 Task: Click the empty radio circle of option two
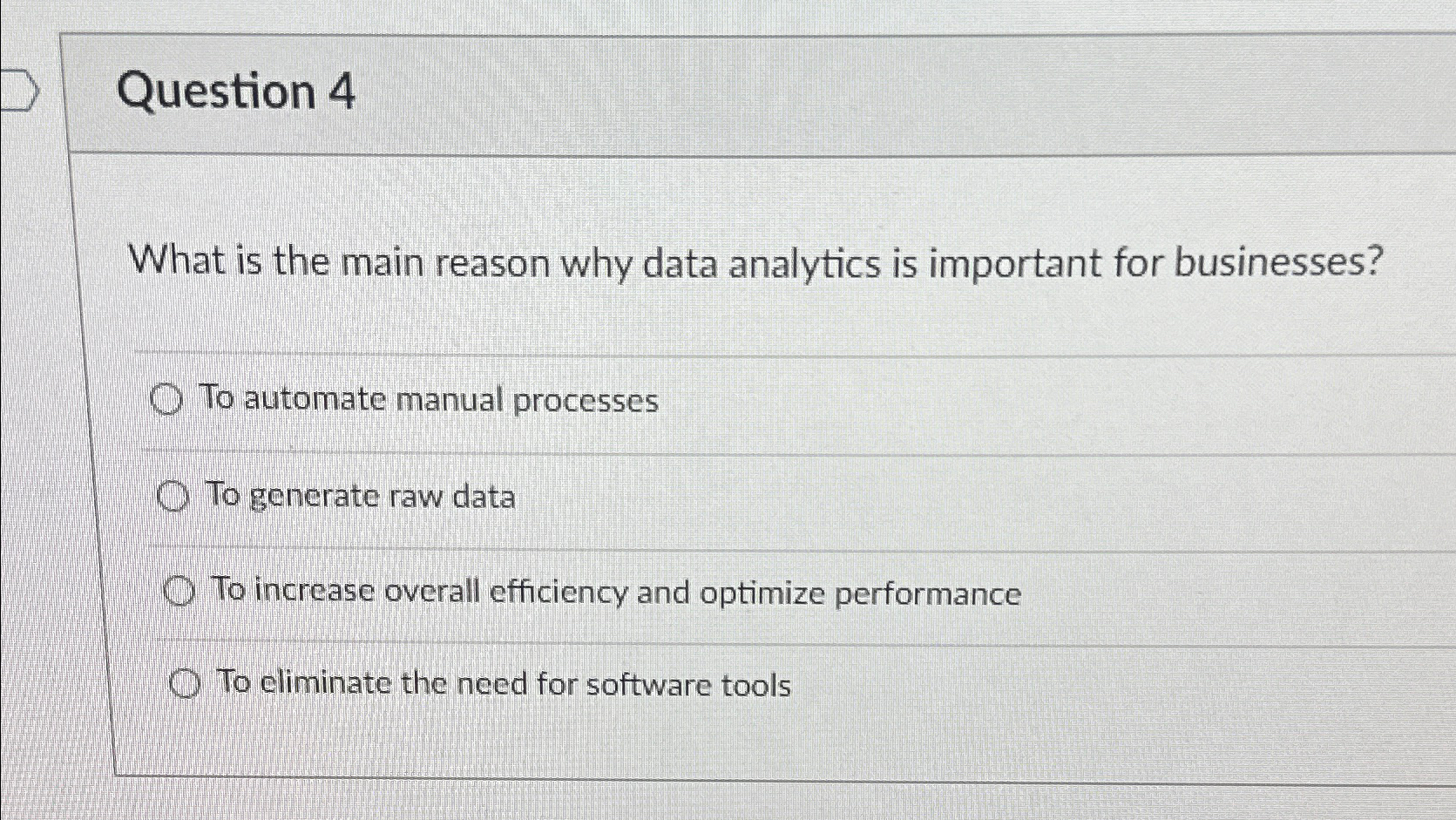[174, 498]
